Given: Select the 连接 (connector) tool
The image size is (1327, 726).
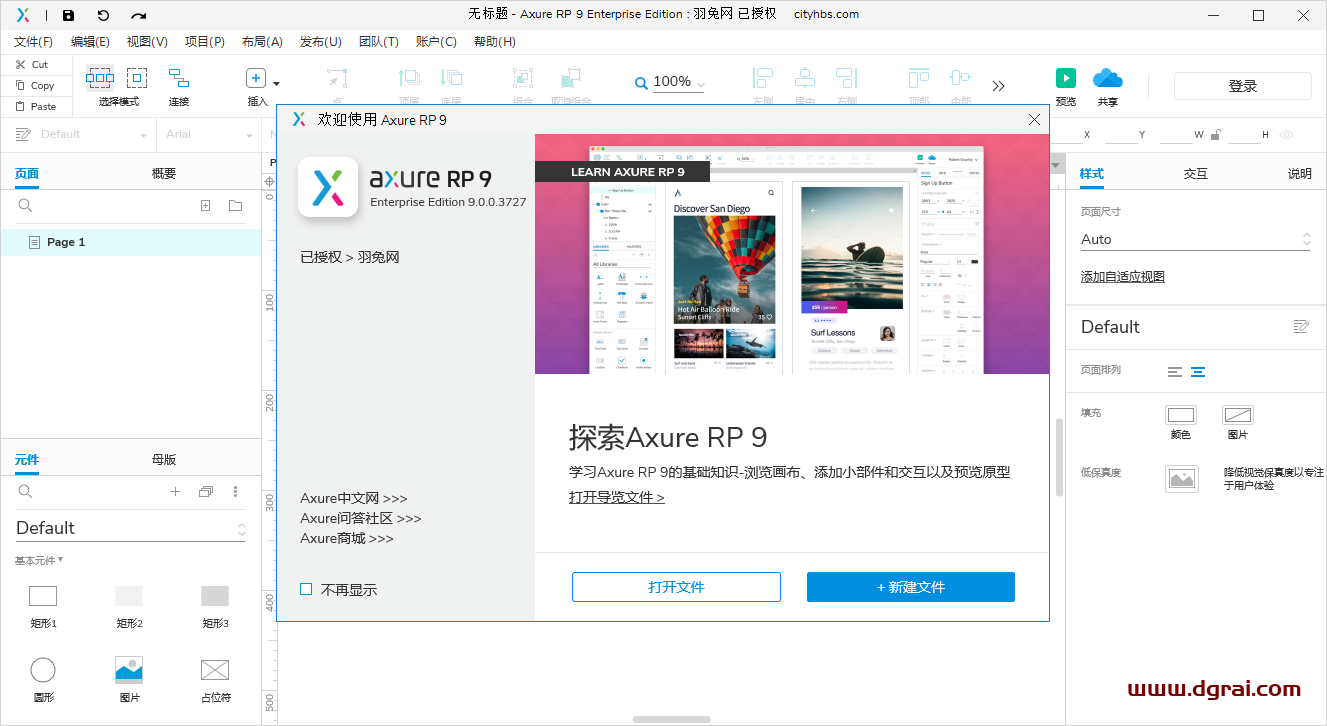Looking at the screenshot, I should (178, 77).
